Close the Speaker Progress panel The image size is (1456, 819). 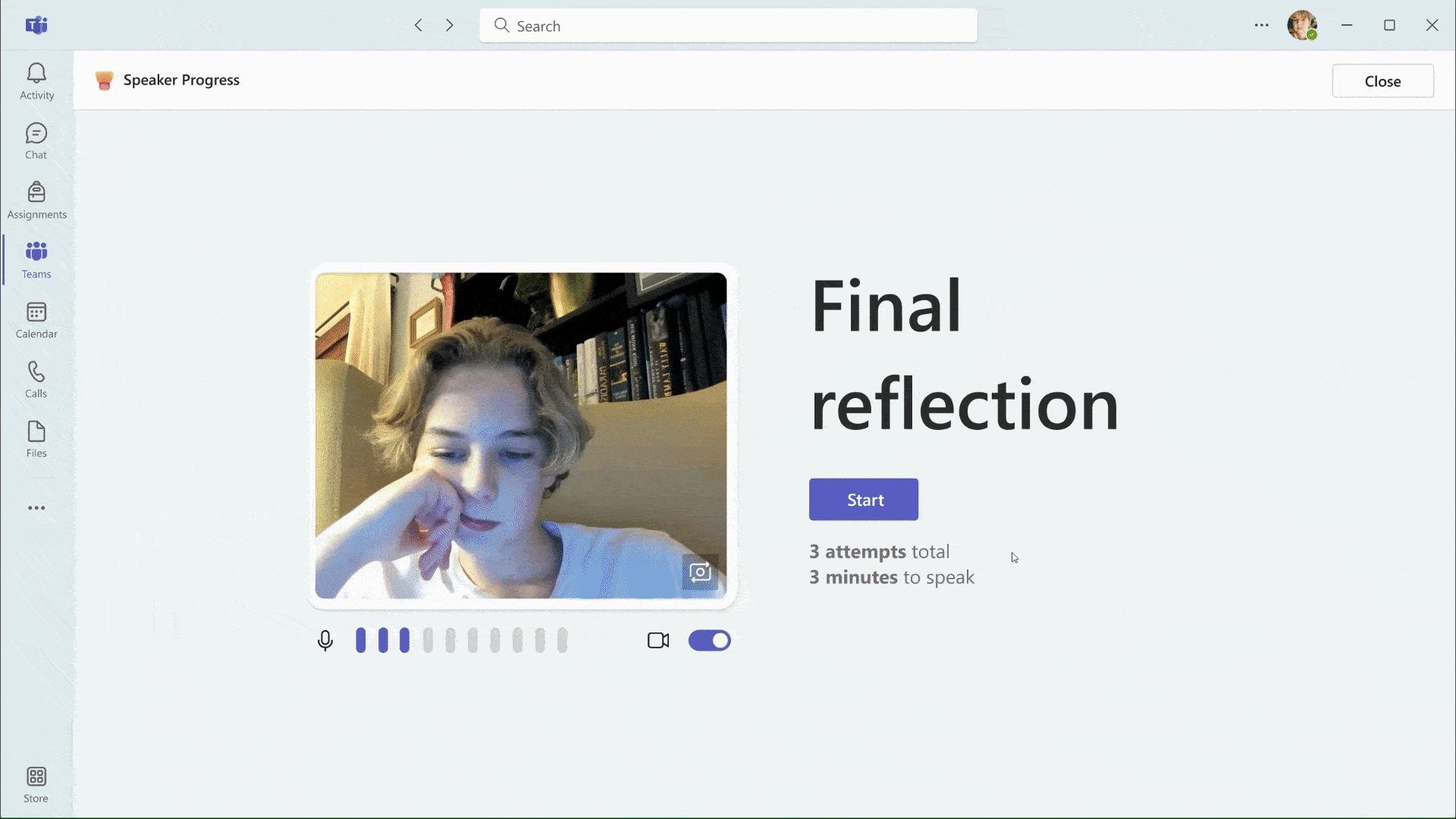click(x=1382, y=81)
